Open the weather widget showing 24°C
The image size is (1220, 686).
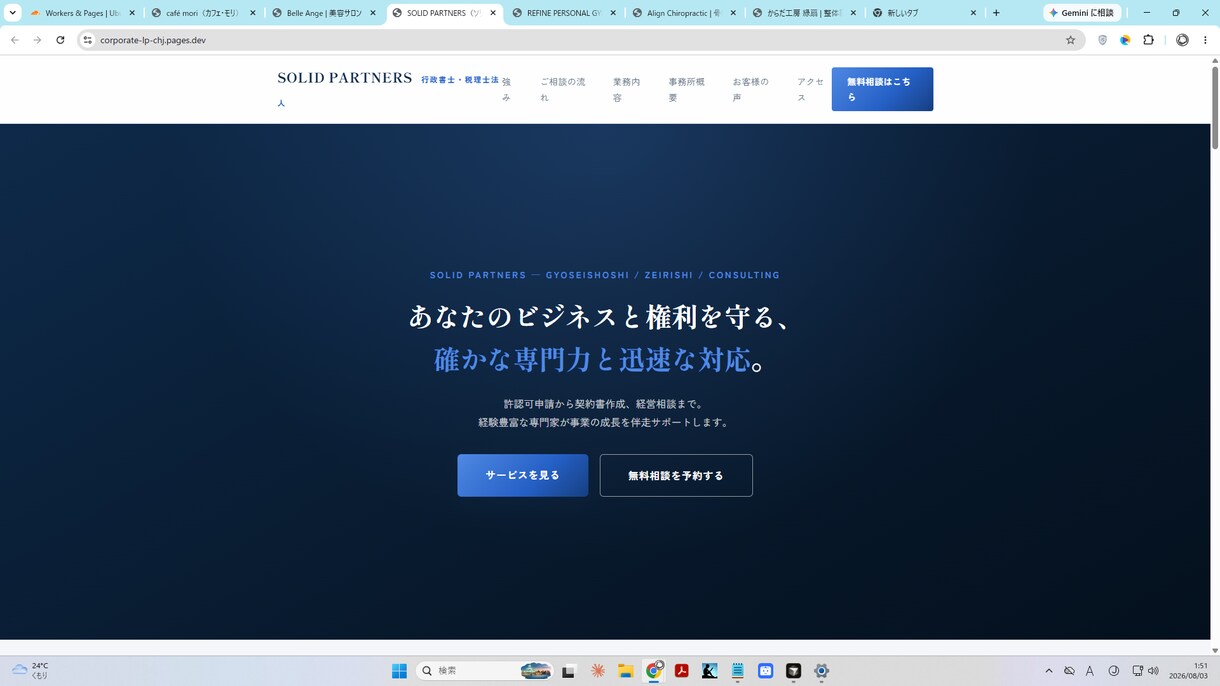(x=30, y=671)
